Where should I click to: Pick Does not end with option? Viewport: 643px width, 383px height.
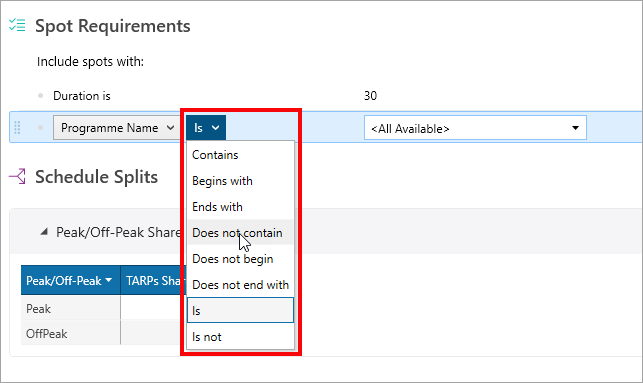tap(240, 285)
